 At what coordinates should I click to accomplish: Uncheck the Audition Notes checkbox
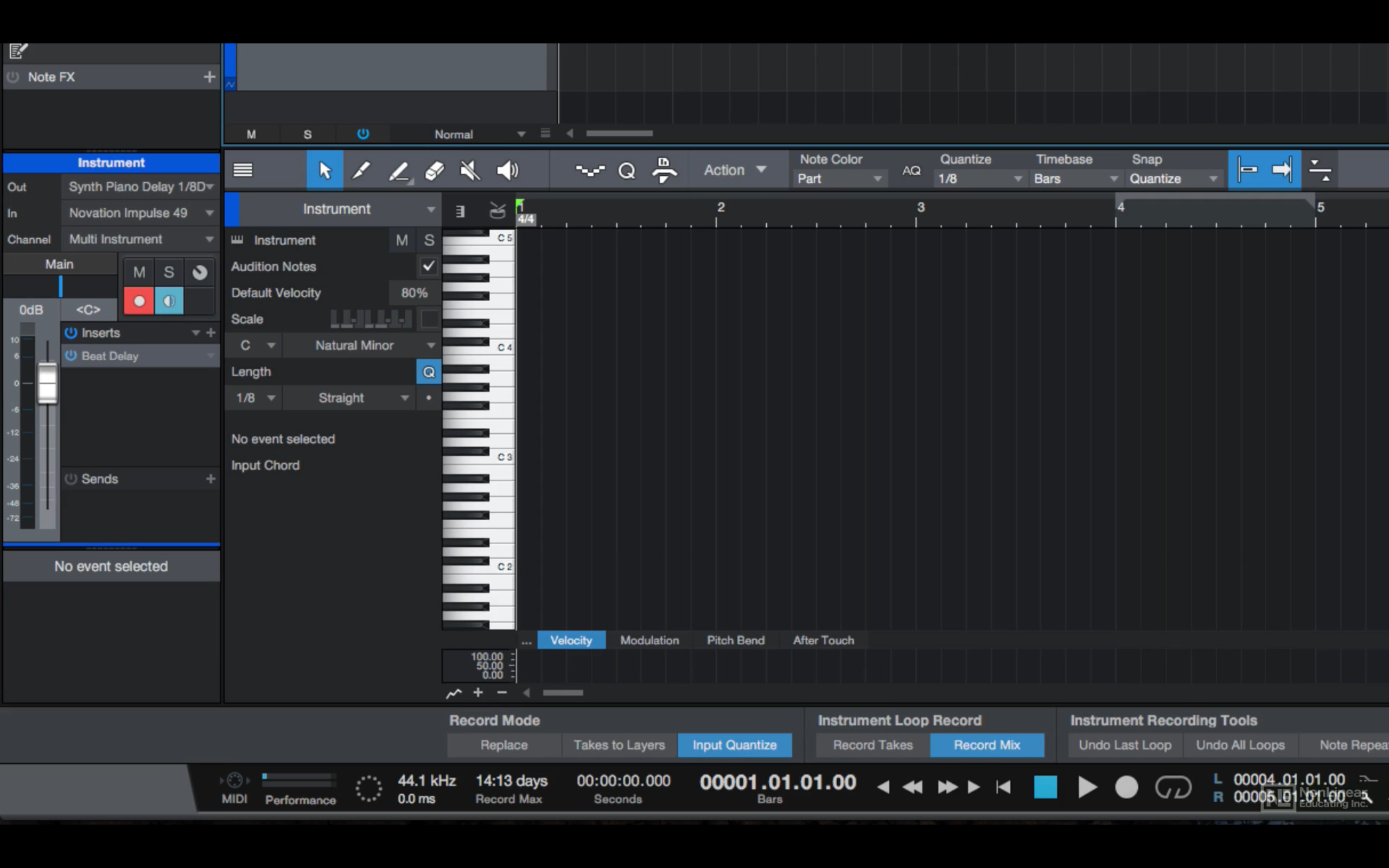coord(428,266)
